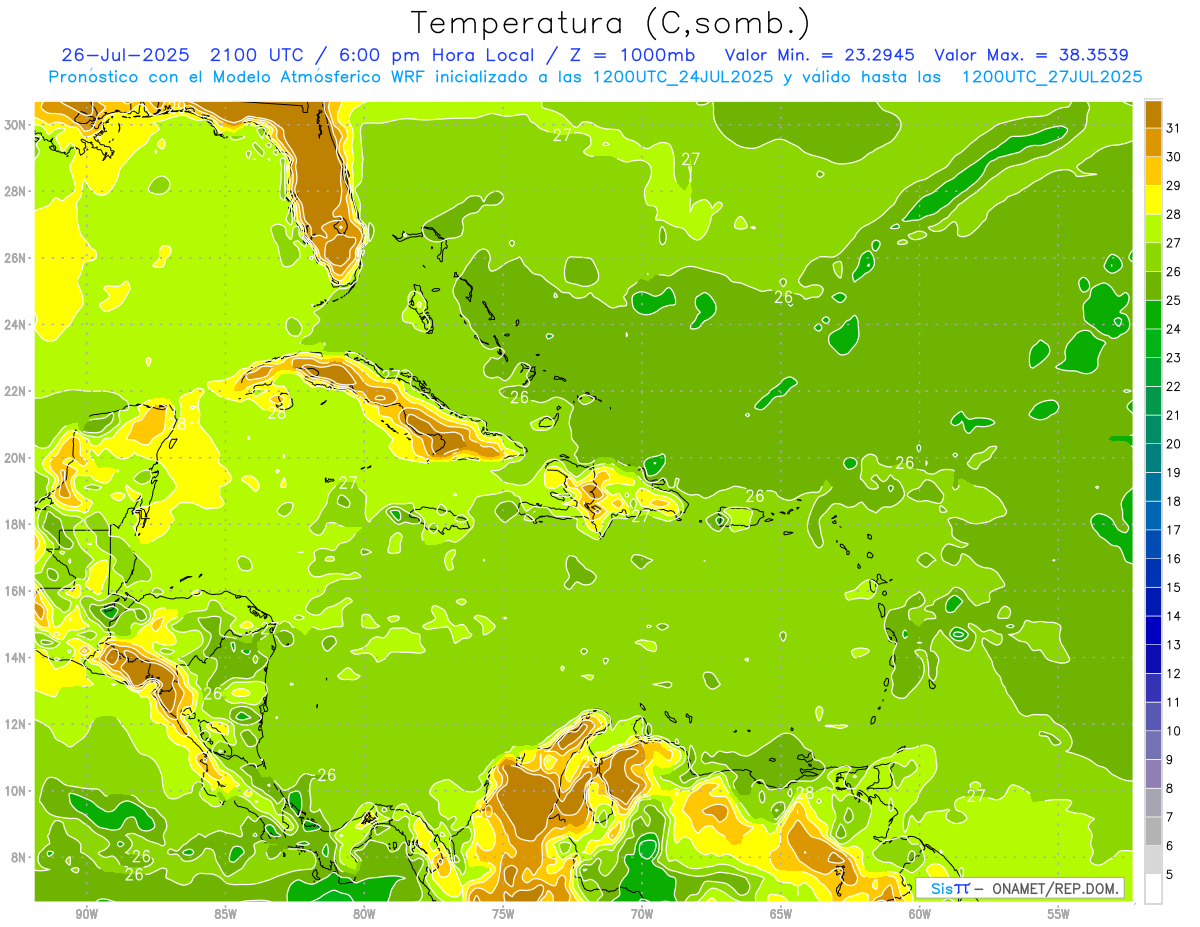Click the "12N" latitude axis label
The width and height of the screenshot is (1200, 927).
[15, 724]
